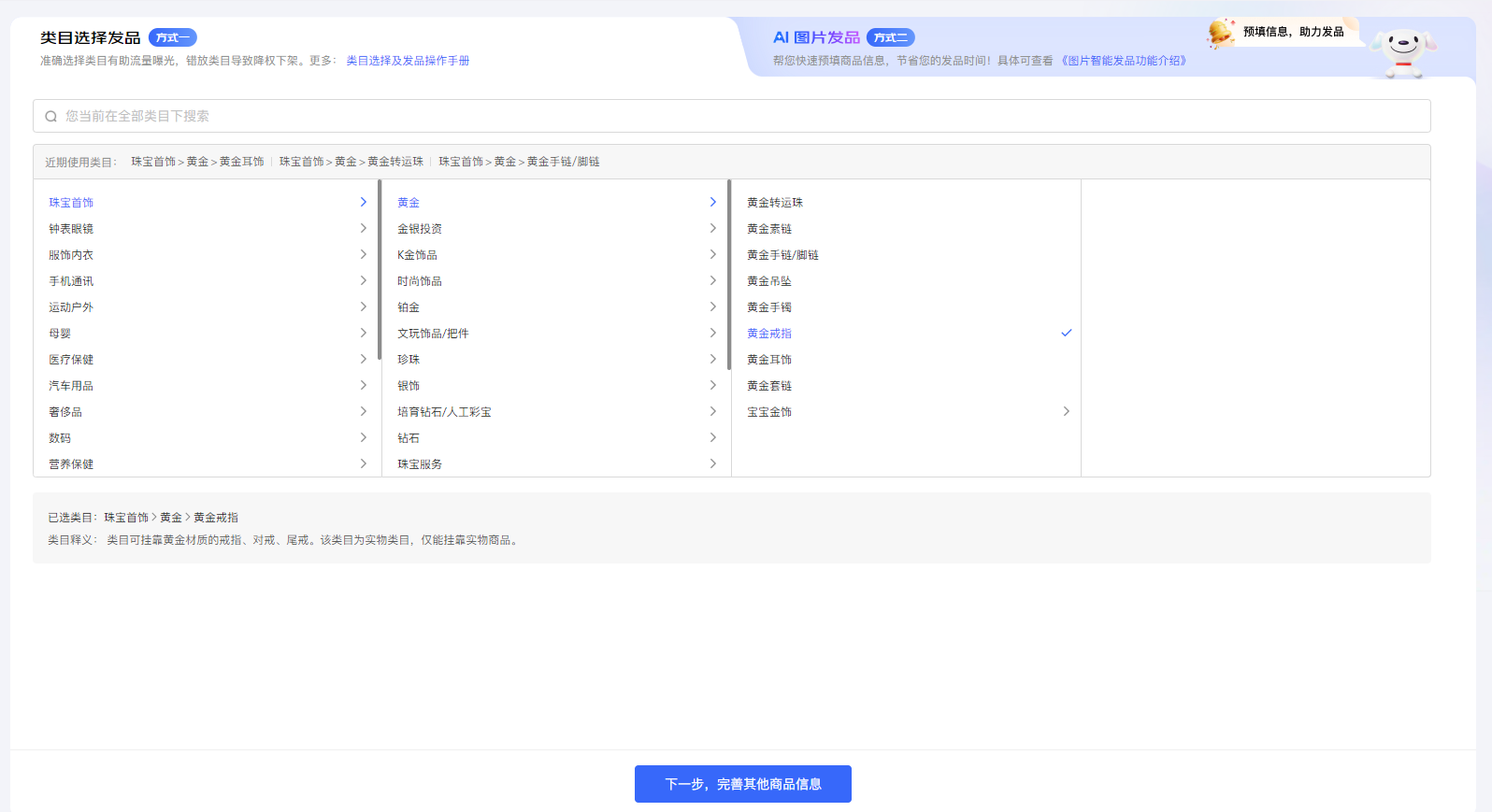Image resolution: width=1492 pixels, height=812 pixels.
Task: Open the 图片智能发品功能介绍 link
Action: click(x=1126, y=61)
